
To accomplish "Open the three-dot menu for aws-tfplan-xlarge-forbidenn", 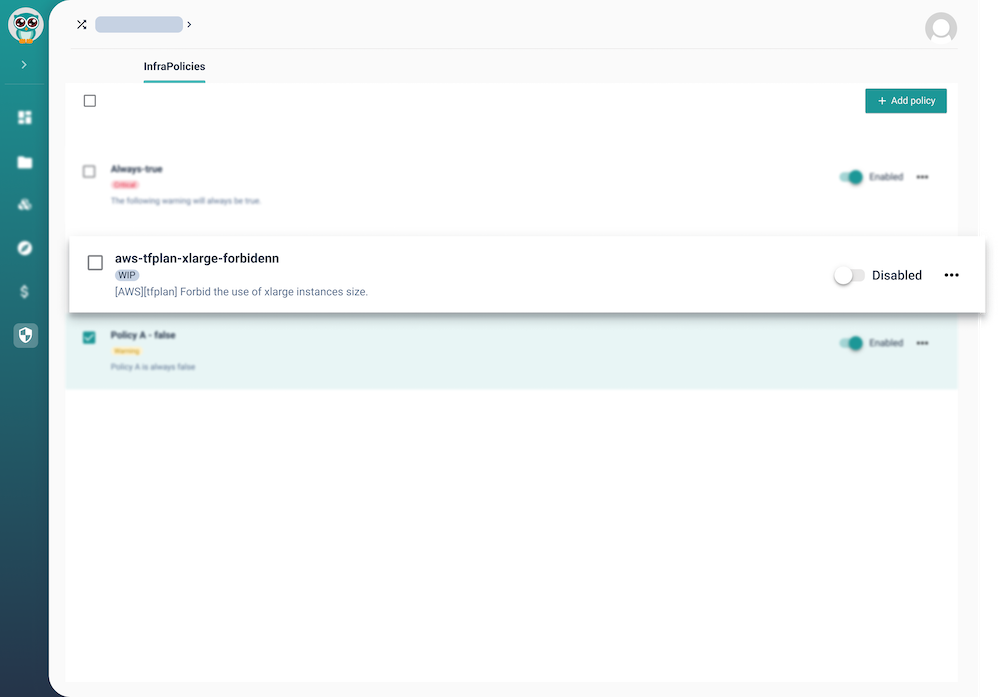I will point(951,275).
